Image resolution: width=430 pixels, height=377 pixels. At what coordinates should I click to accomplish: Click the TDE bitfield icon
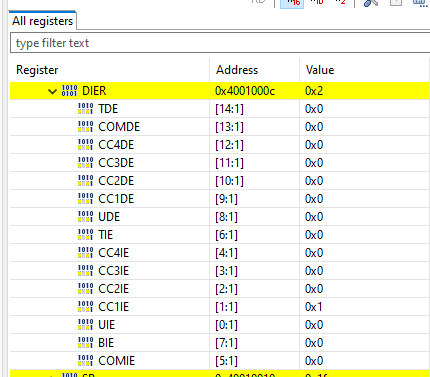pyautogui.click(x=85, y=109)
